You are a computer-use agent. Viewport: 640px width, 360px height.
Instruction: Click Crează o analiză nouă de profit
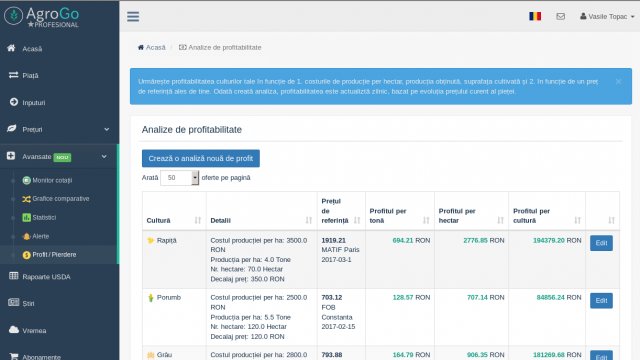201,158
